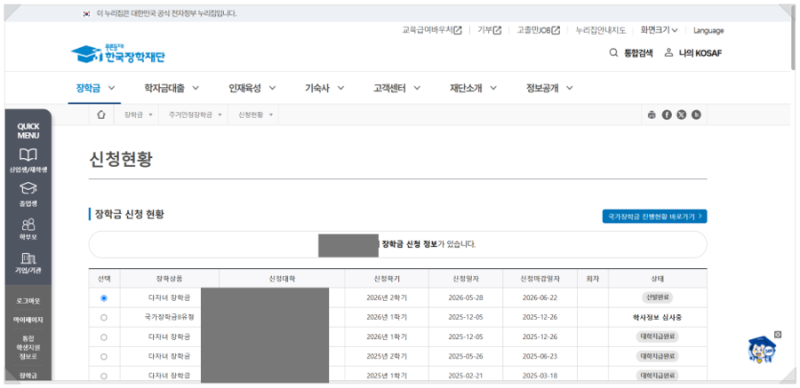Click 신청마감일자 2026-06-22 cell
Image resolution: width=800 pixels, height=388 pixels.
click(540, 298)
